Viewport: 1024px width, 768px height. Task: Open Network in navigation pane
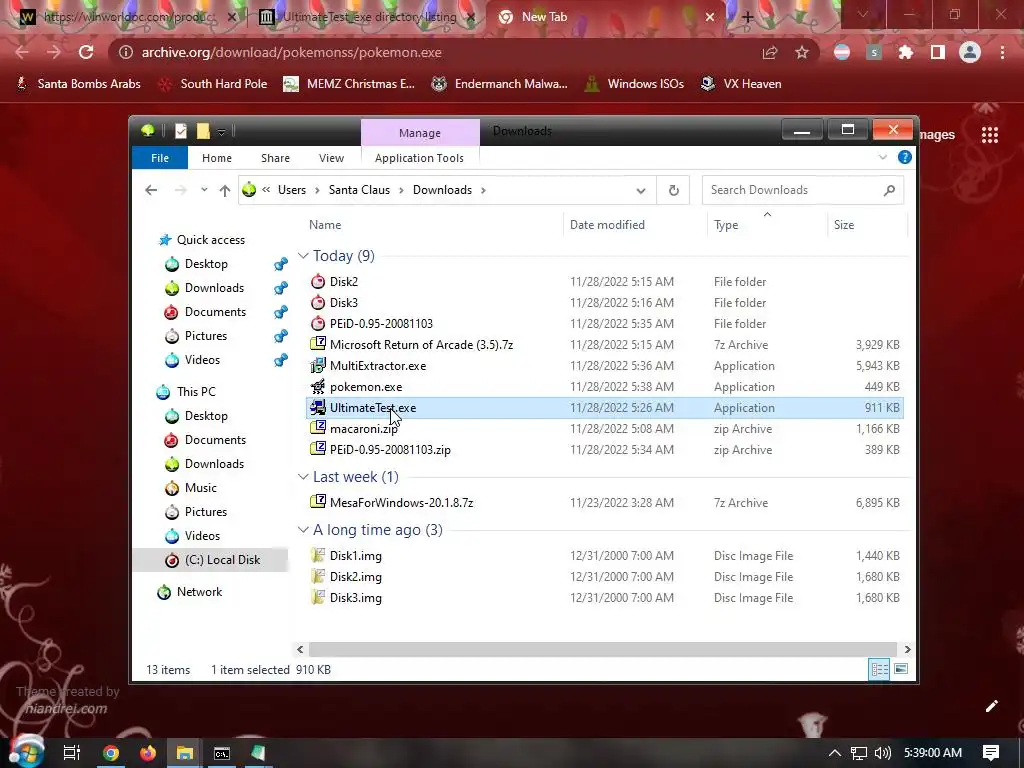(x=199, y=592)
